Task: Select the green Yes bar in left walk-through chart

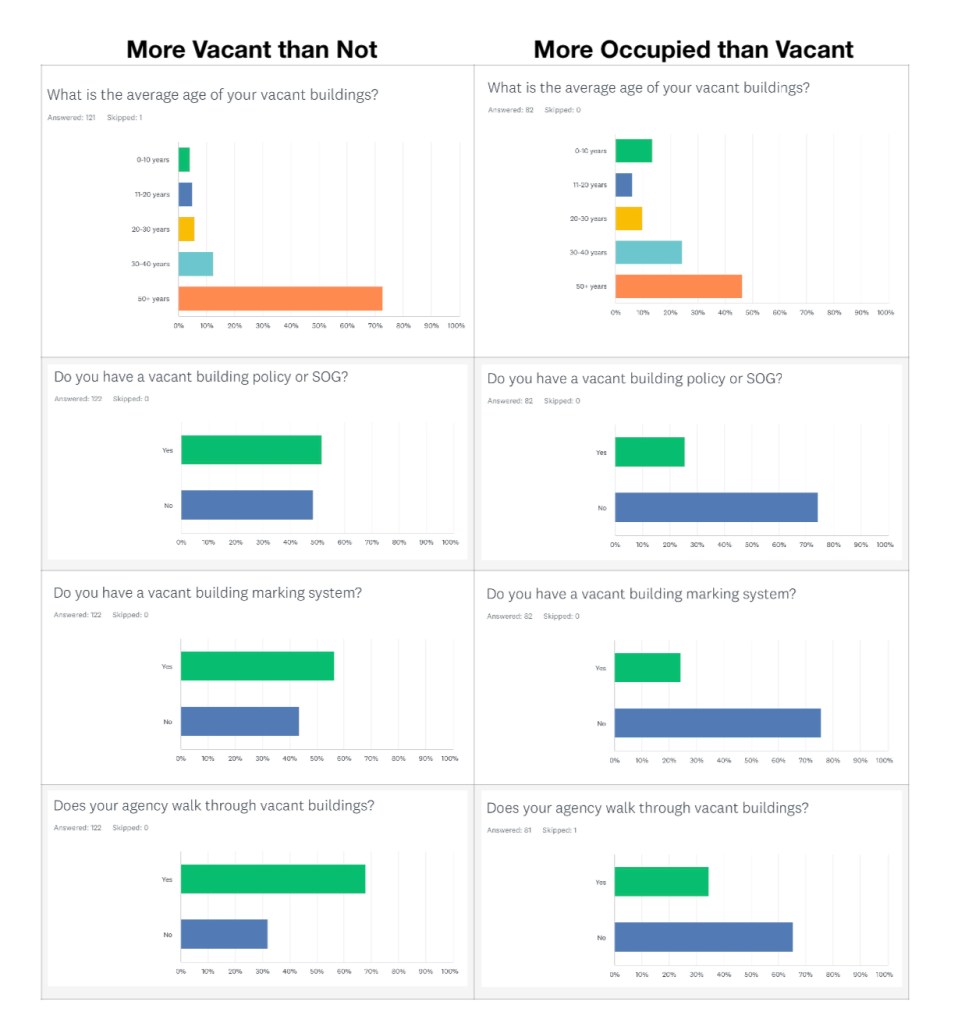Action: (273, 879)
